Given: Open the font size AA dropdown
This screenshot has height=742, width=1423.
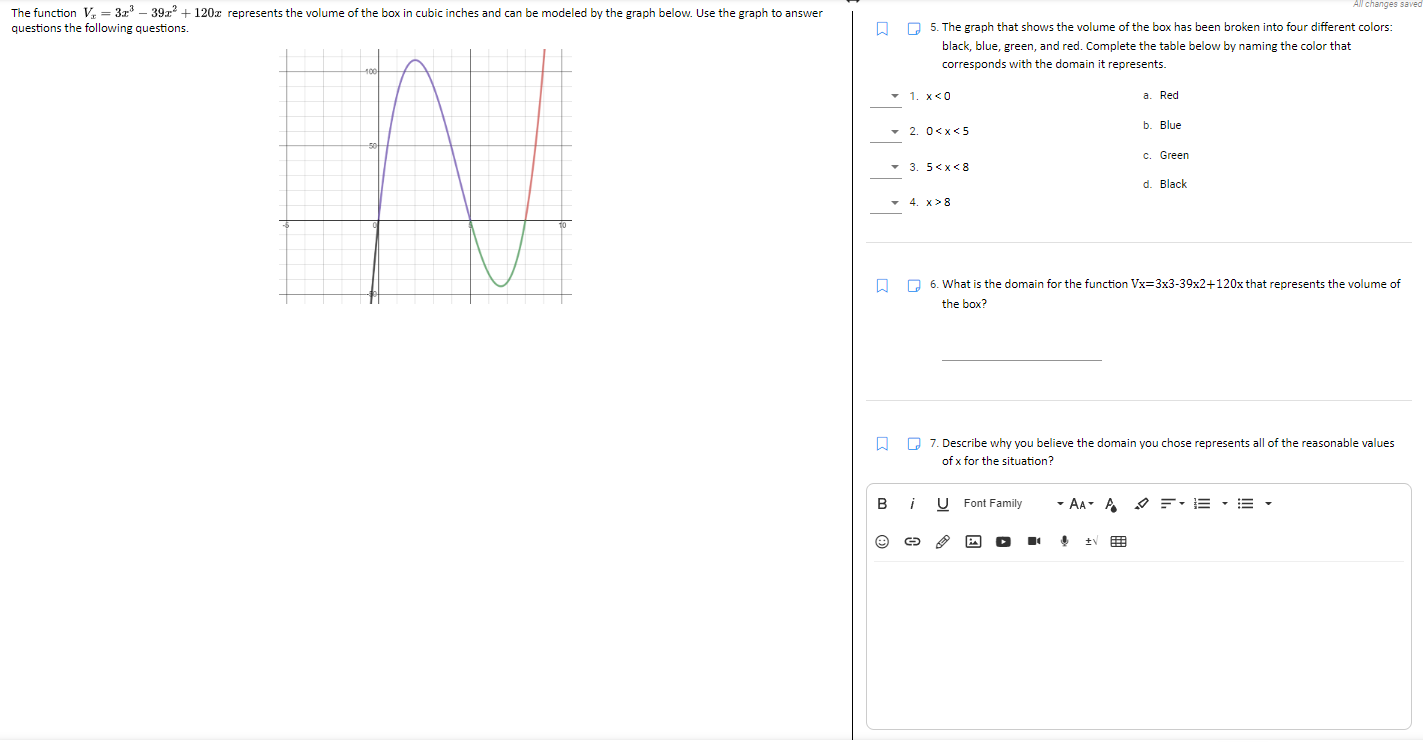Looking at the screenshot, I should click(1078, 503).
